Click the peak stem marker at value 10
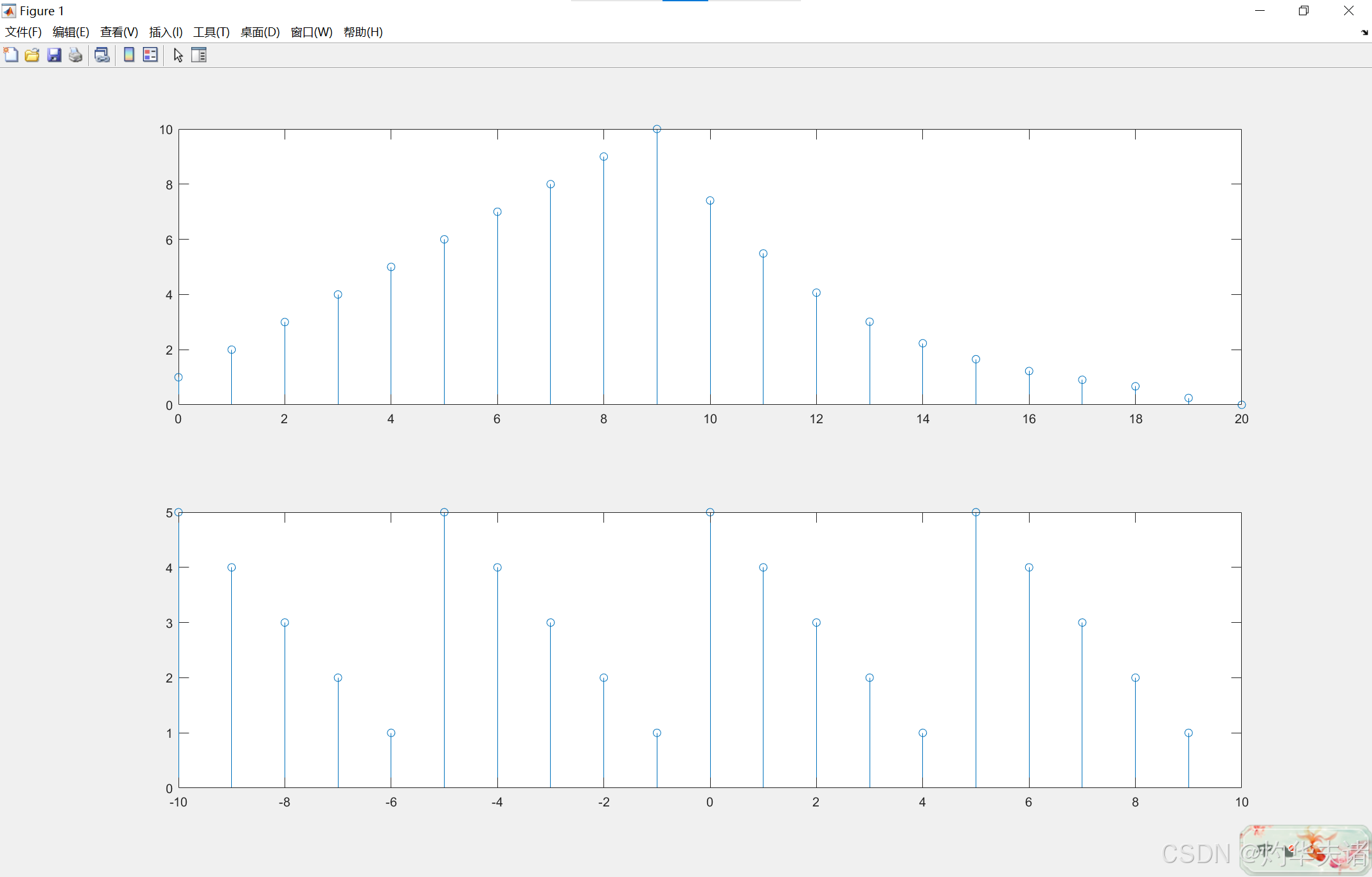Image resolution: width=1372 pixels, height=877 pixels. pos(657,129)
